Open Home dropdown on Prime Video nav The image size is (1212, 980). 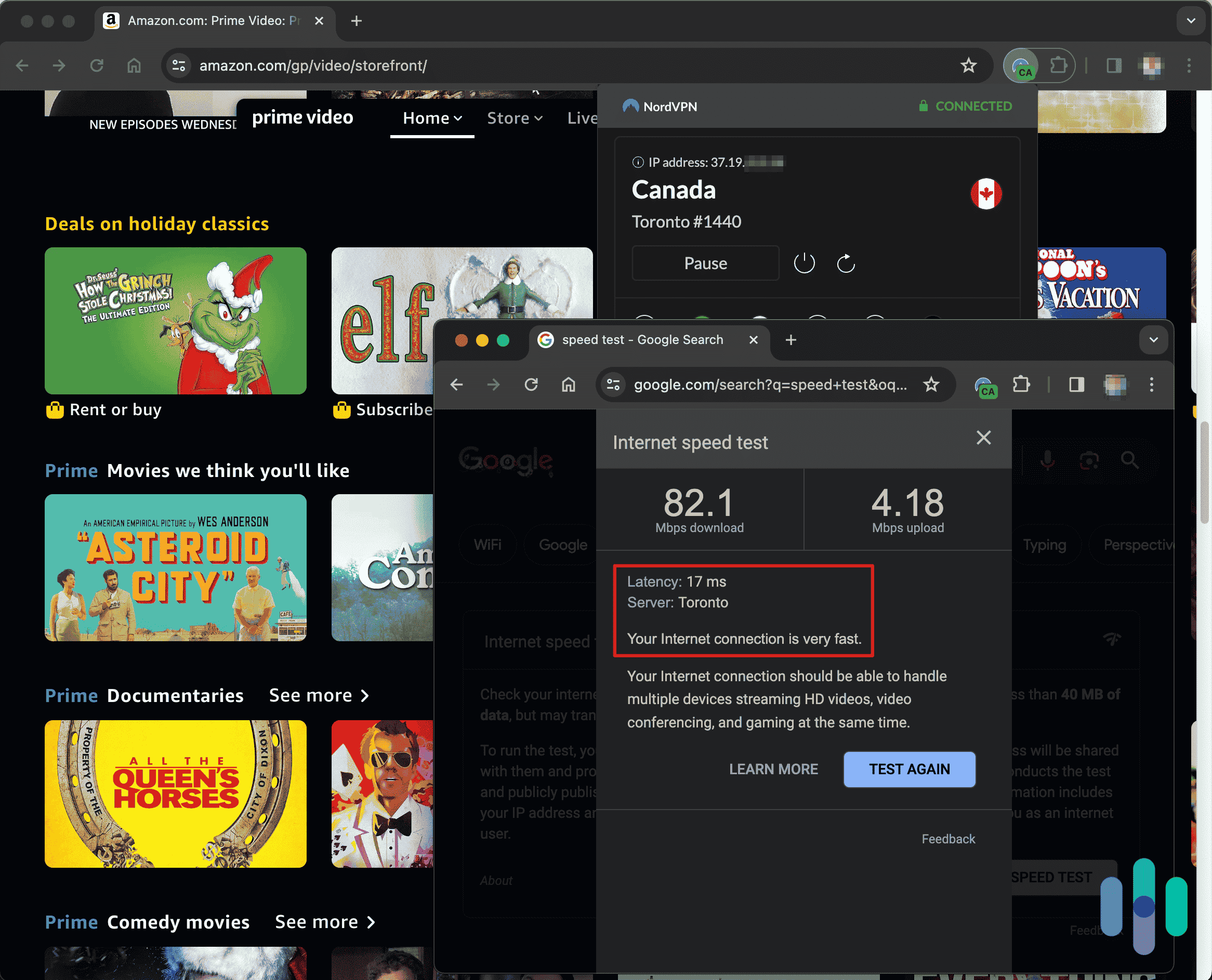432,118
